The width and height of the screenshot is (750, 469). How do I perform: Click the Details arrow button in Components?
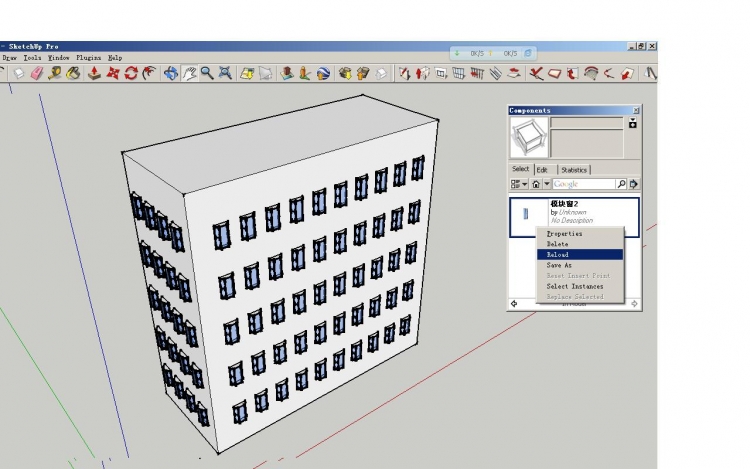pyautogui.click(x=634, y=184)
